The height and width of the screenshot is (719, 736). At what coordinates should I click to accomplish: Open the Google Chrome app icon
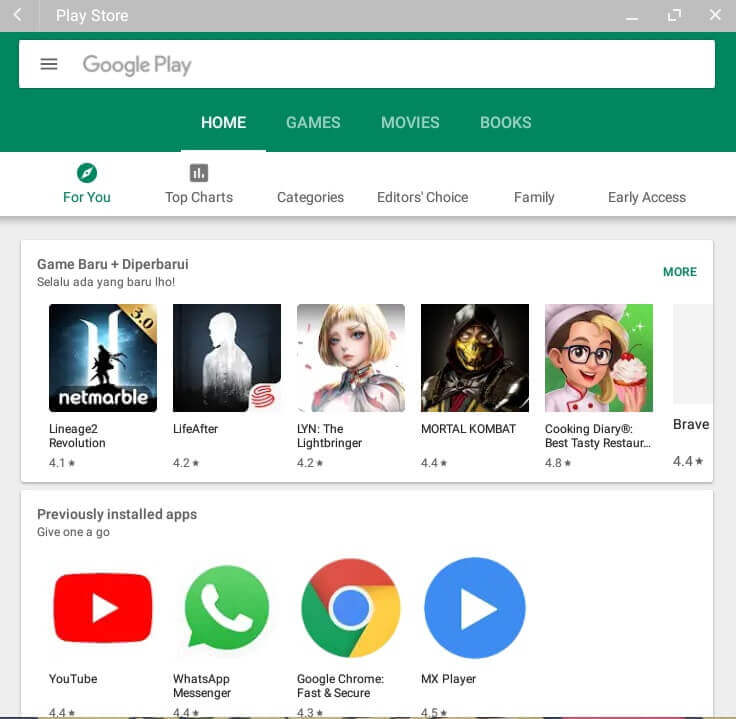pos(351,608)
